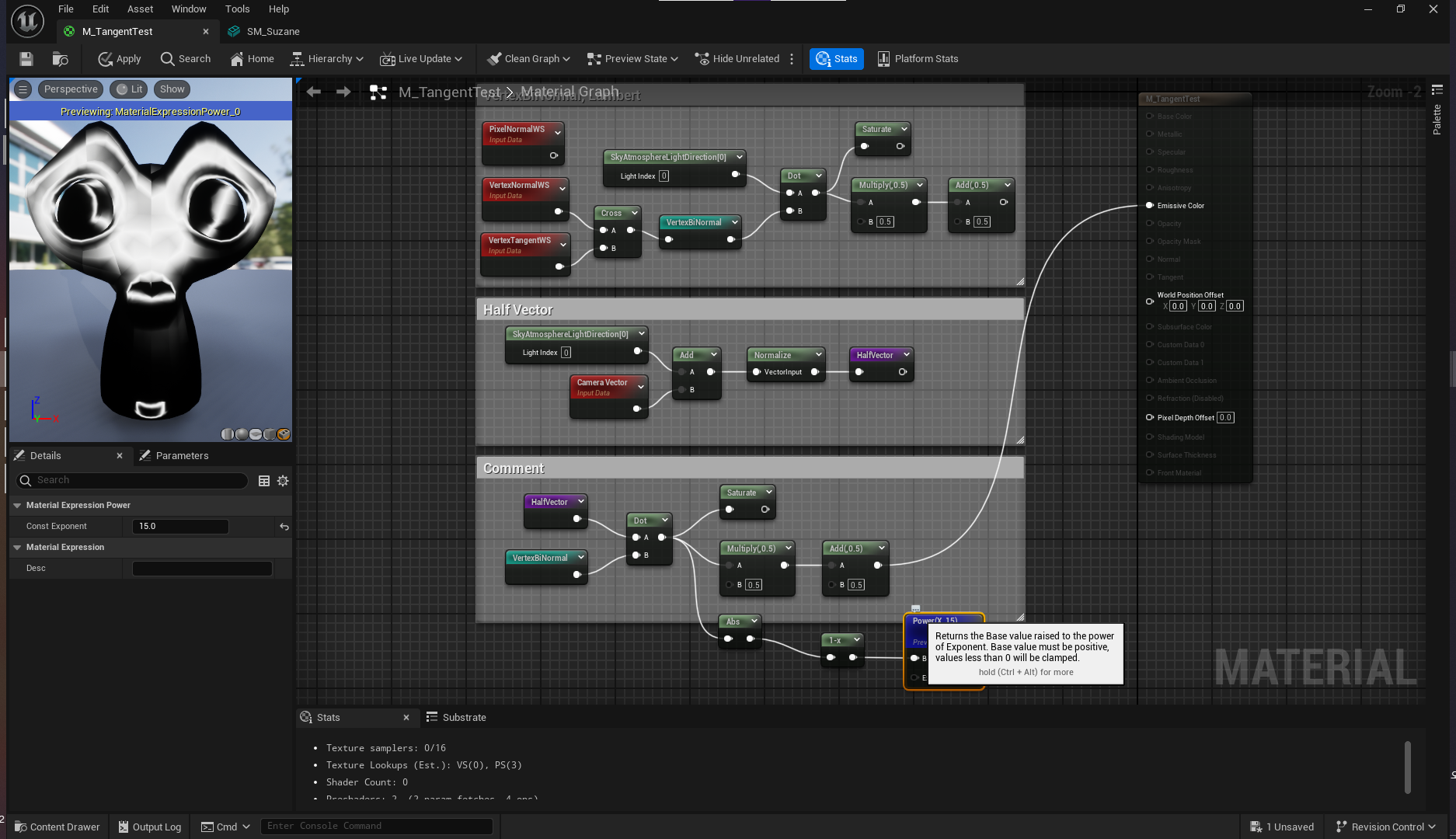Expand the PixelNormalWS node chevron
This screenshot has width=1456, height=839.
coord(558,133)
